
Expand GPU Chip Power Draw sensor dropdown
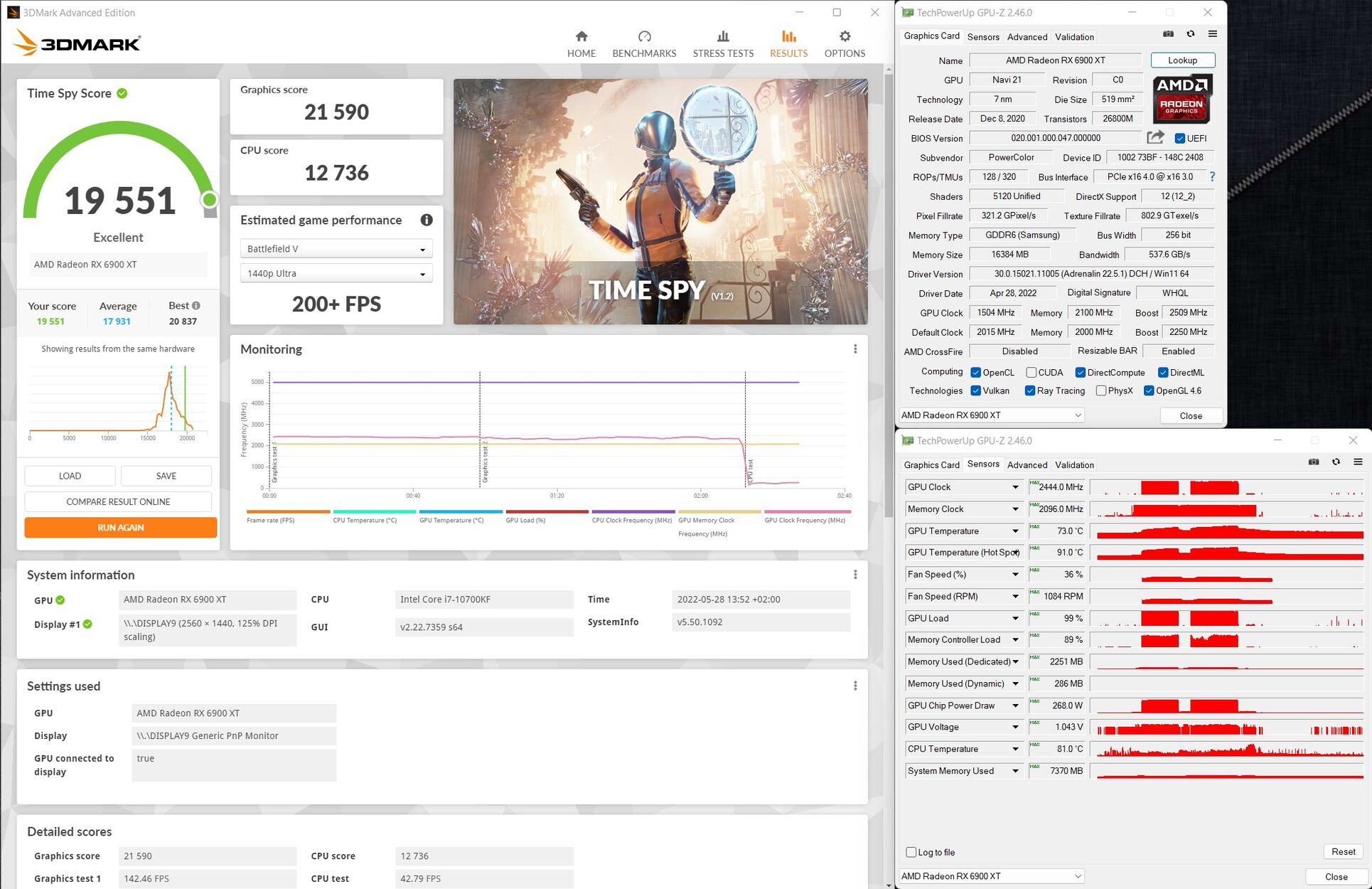click(x=1015, y=706)
